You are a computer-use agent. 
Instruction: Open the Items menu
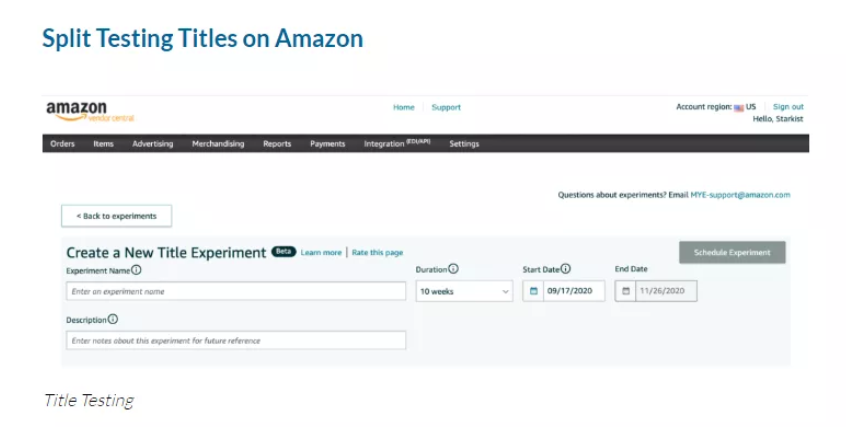(x=103, y=144)
